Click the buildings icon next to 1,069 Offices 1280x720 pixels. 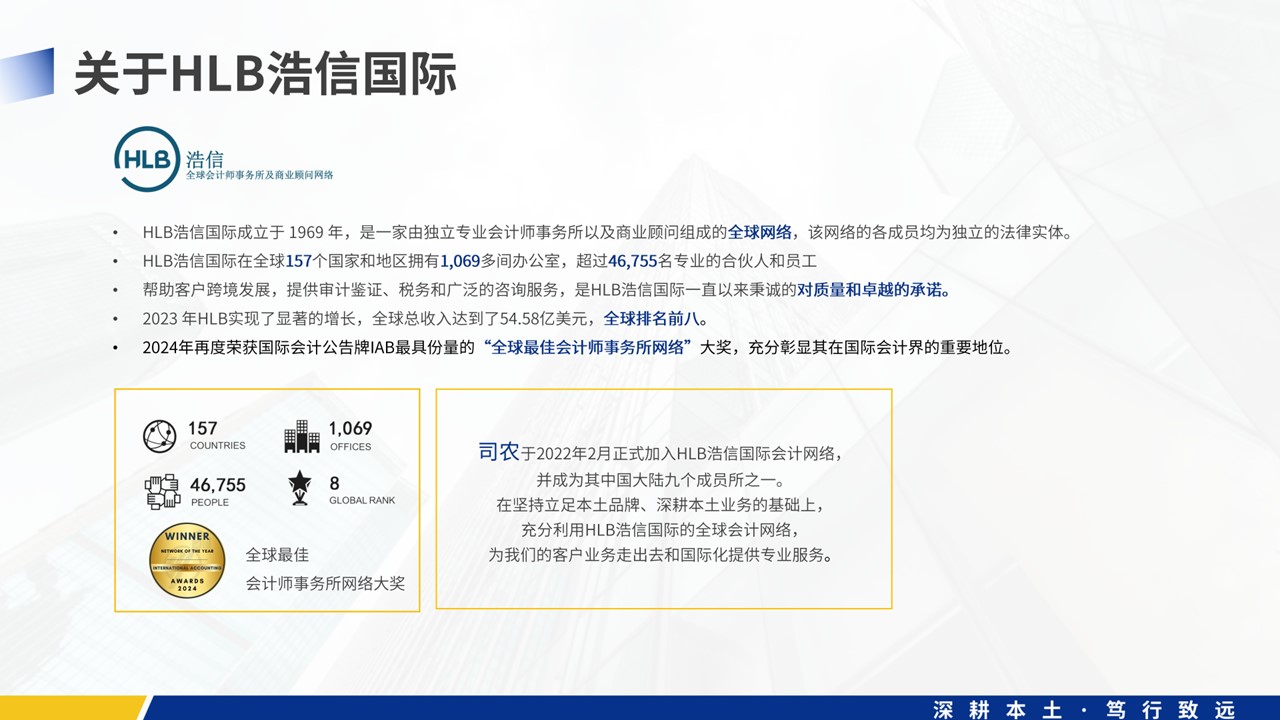[x=302, y=436]
